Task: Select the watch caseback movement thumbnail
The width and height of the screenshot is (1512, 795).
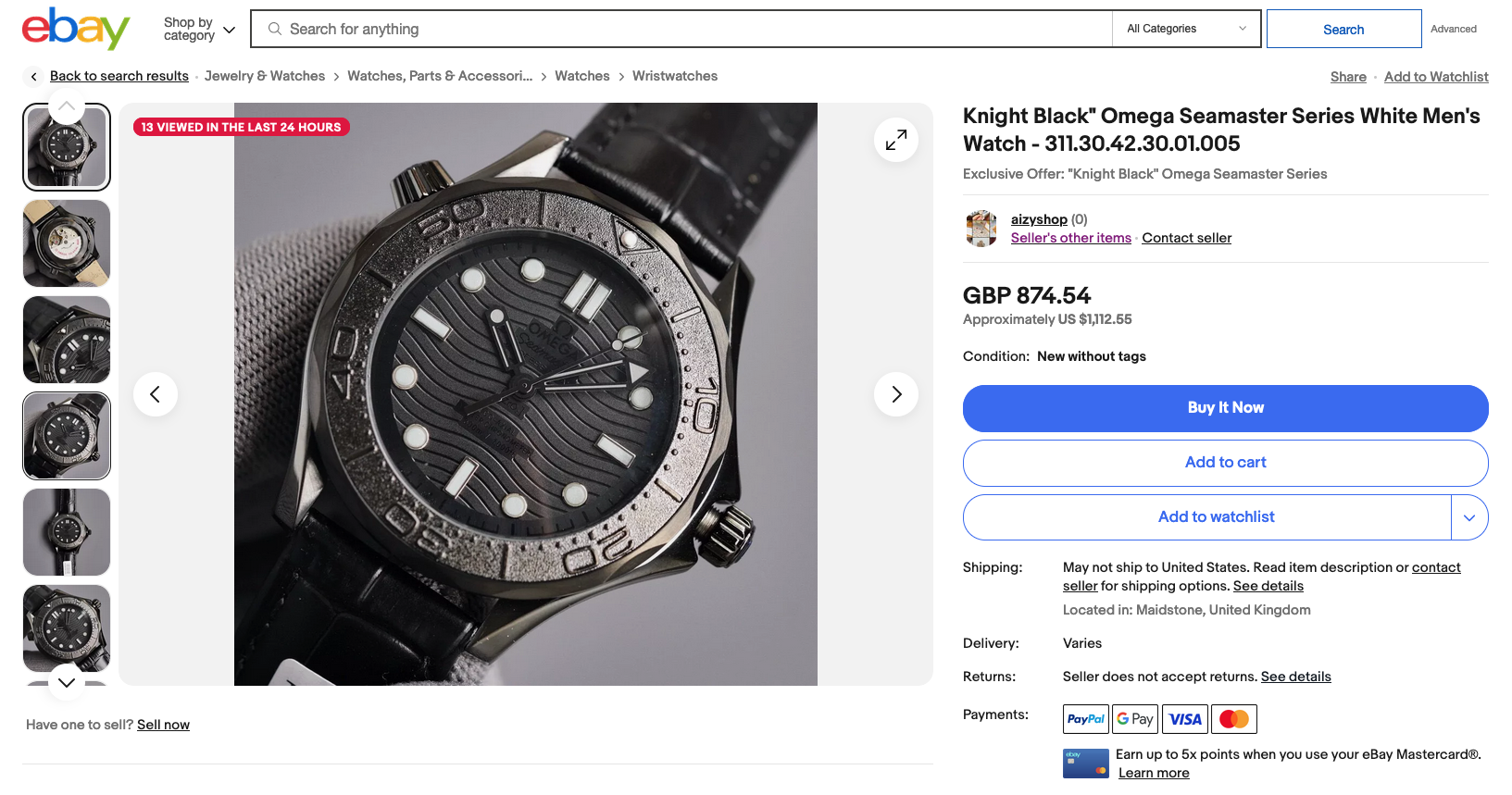Action: pyautogui.click(x=67, y=243)
